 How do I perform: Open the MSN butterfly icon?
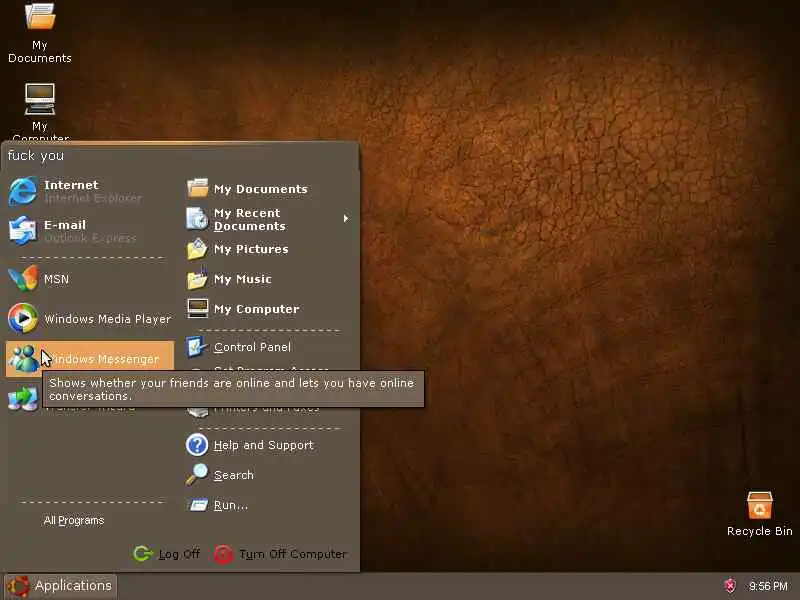click(x=23, y=279)
